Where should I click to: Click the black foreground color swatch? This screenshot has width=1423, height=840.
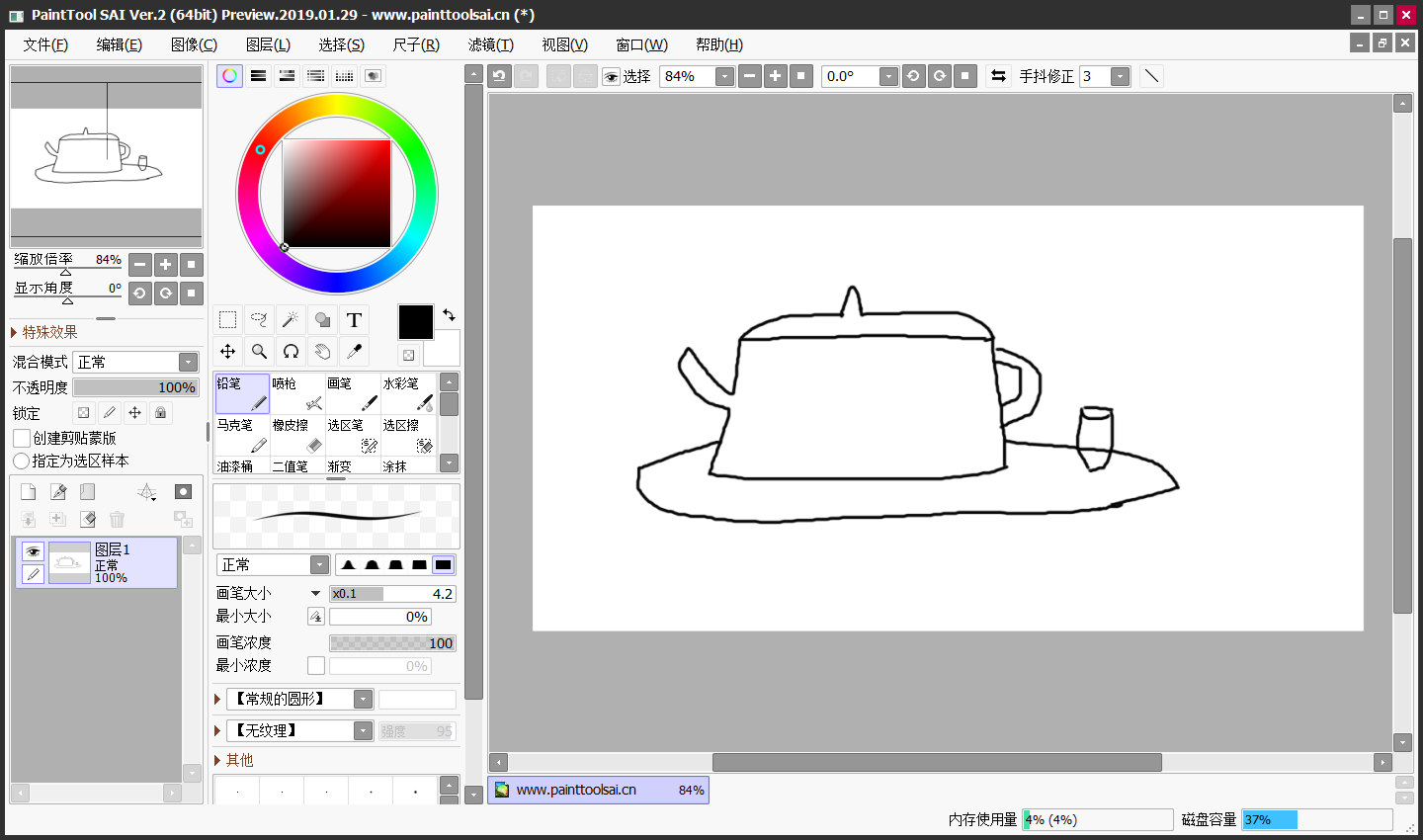415,322
